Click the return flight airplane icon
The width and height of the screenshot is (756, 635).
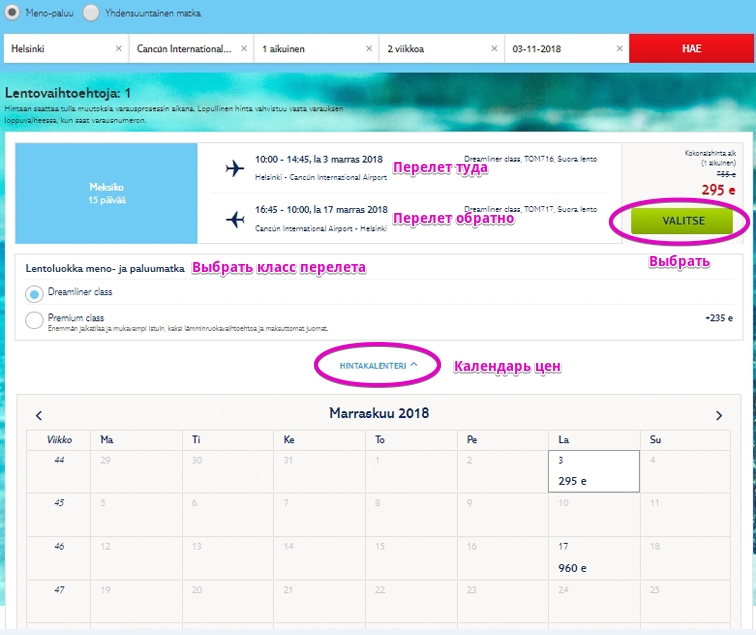[235, 219]
